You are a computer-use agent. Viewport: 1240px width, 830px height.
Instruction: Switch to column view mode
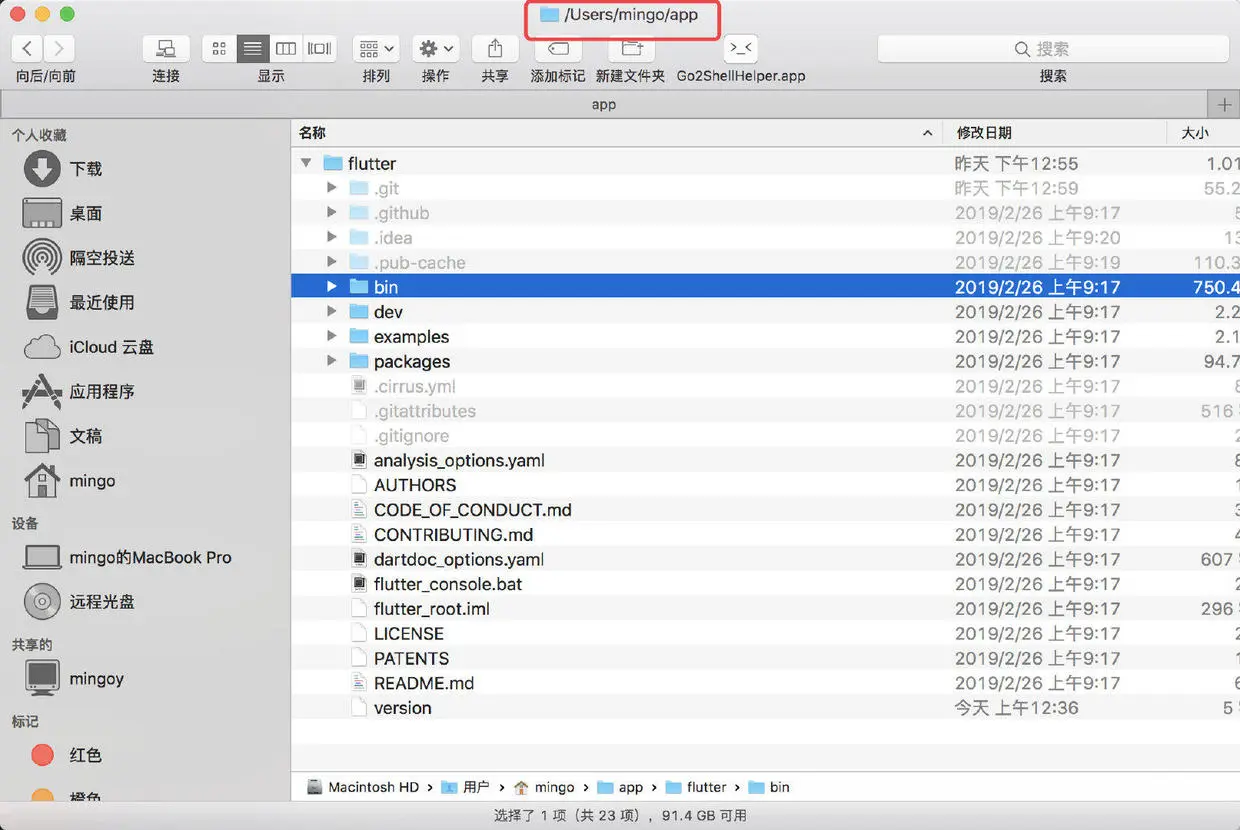286,48
